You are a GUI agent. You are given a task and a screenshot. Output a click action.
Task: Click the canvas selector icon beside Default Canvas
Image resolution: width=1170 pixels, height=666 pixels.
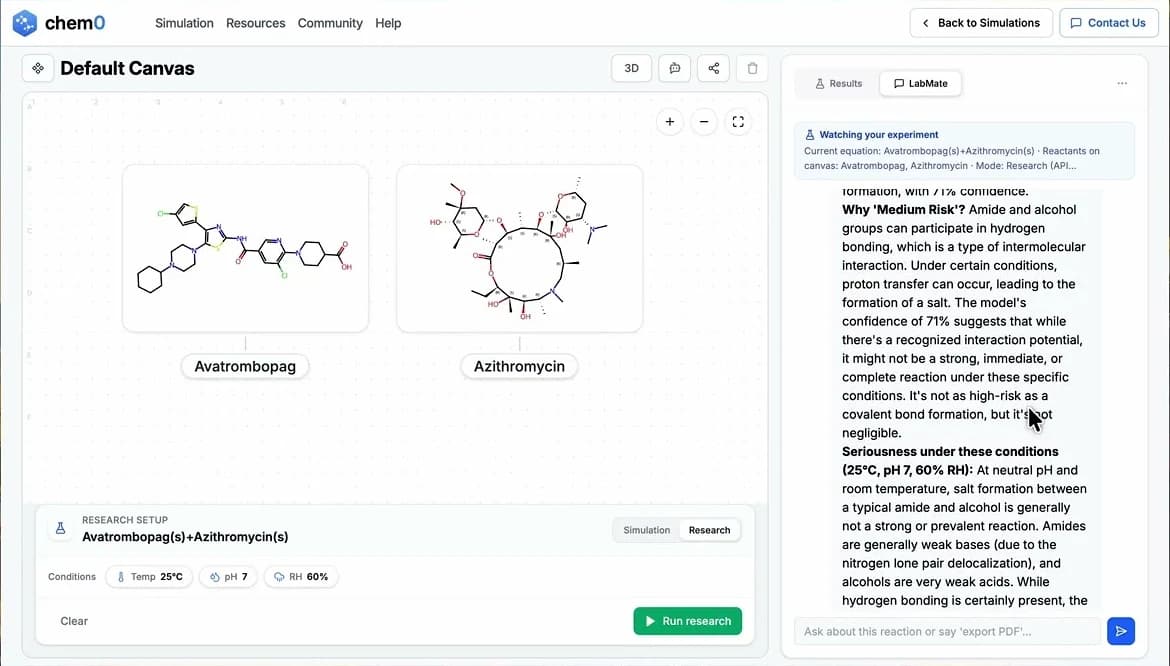[37, 69]
